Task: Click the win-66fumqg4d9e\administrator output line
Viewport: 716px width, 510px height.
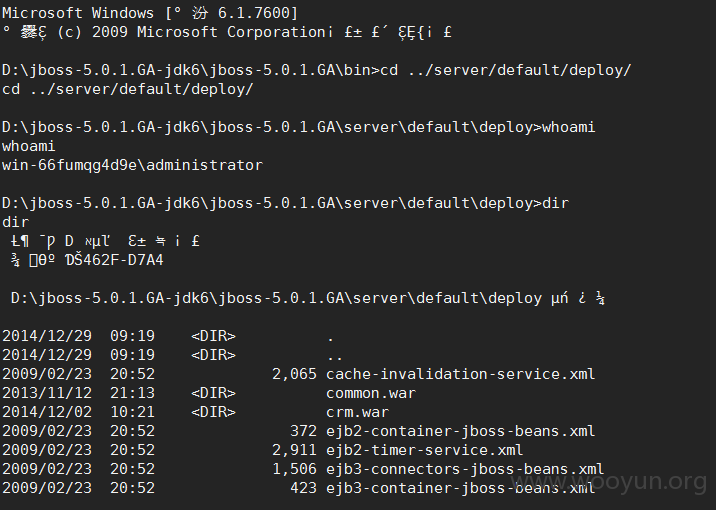Action: 132,165
